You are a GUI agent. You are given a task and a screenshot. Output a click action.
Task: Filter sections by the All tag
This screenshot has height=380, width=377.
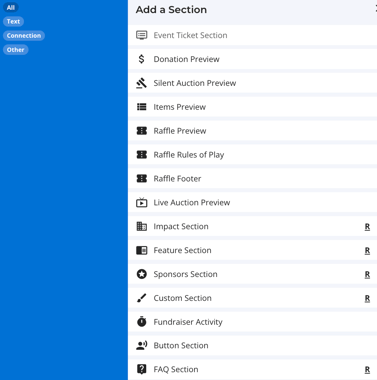pyautogui.click(x=11, y=7)
